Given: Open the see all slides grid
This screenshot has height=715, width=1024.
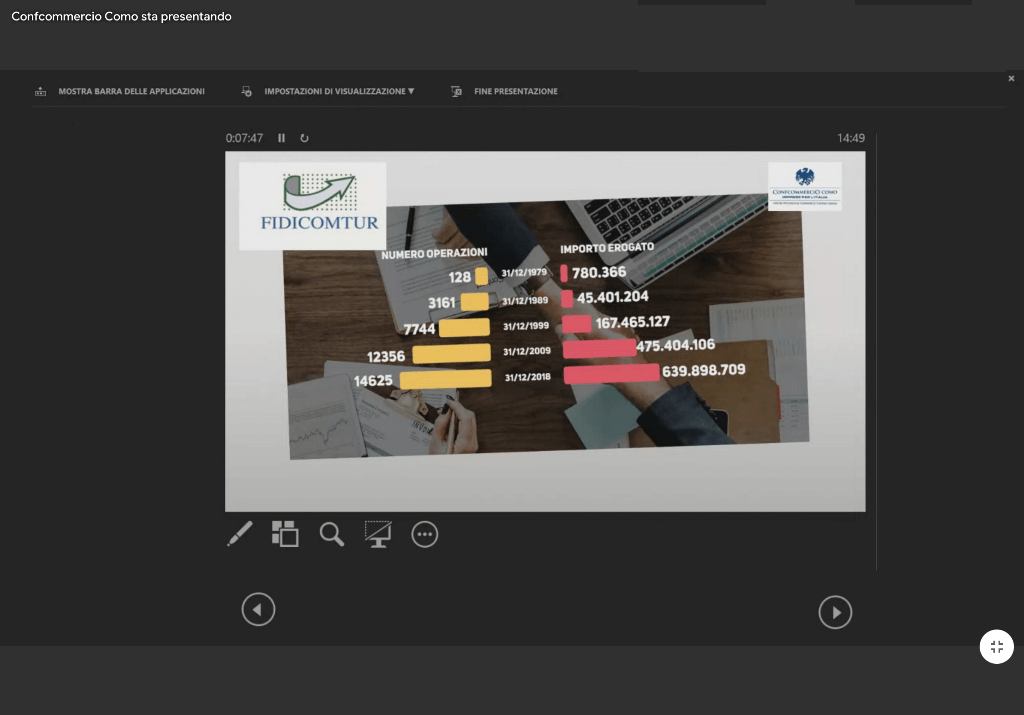Looking at the screenshot, I should (x=285, y=534).
